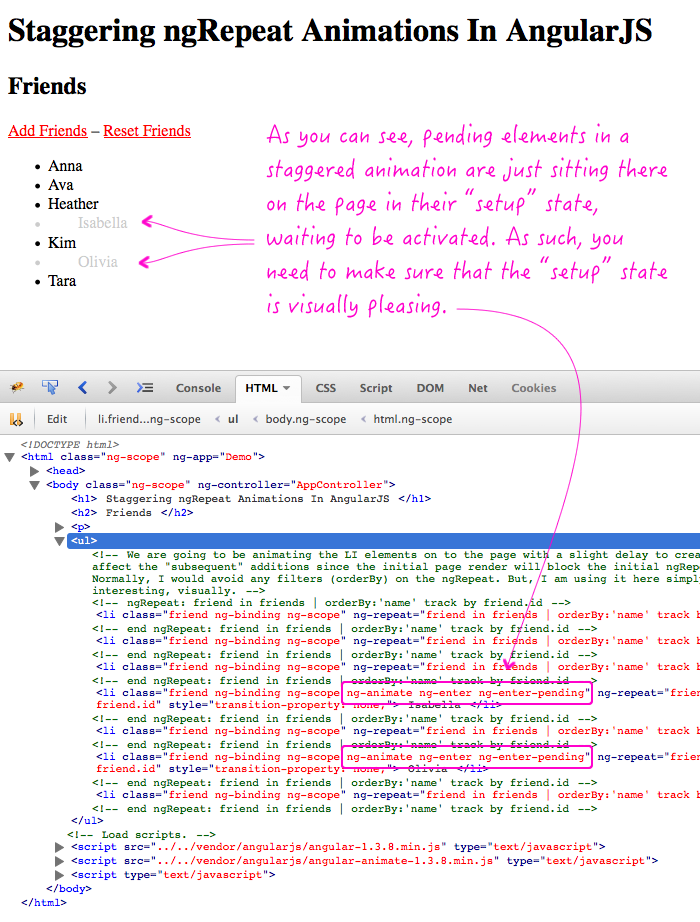Go back with Firebug's left arrow

[82, 387]
